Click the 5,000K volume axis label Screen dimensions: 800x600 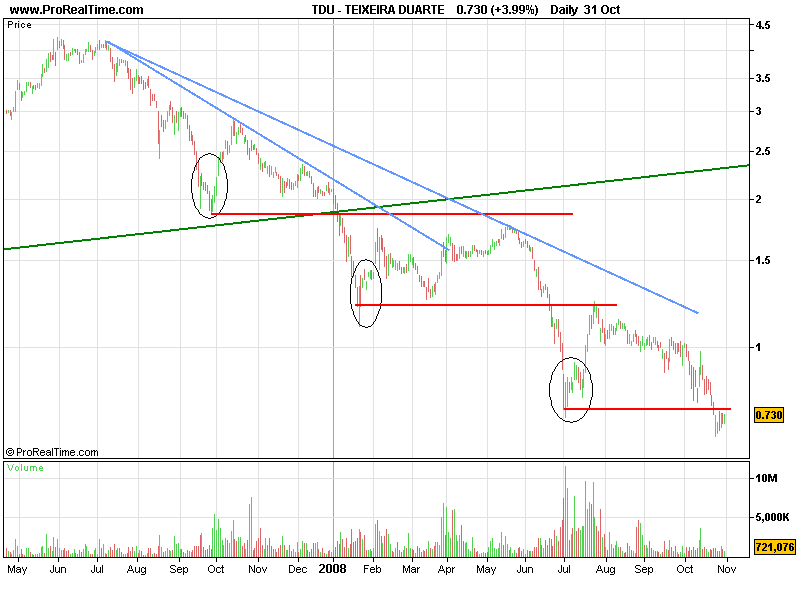click(772, 517)
